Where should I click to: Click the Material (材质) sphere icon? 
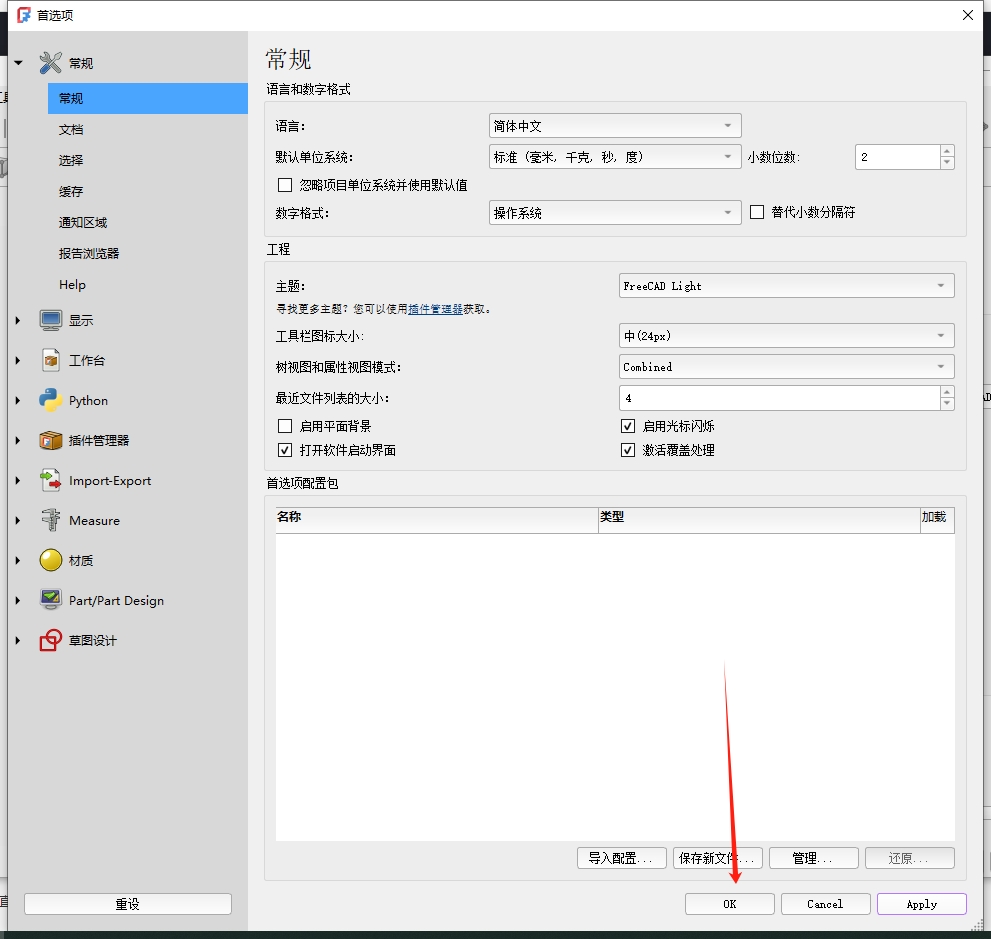click(51, 560)
